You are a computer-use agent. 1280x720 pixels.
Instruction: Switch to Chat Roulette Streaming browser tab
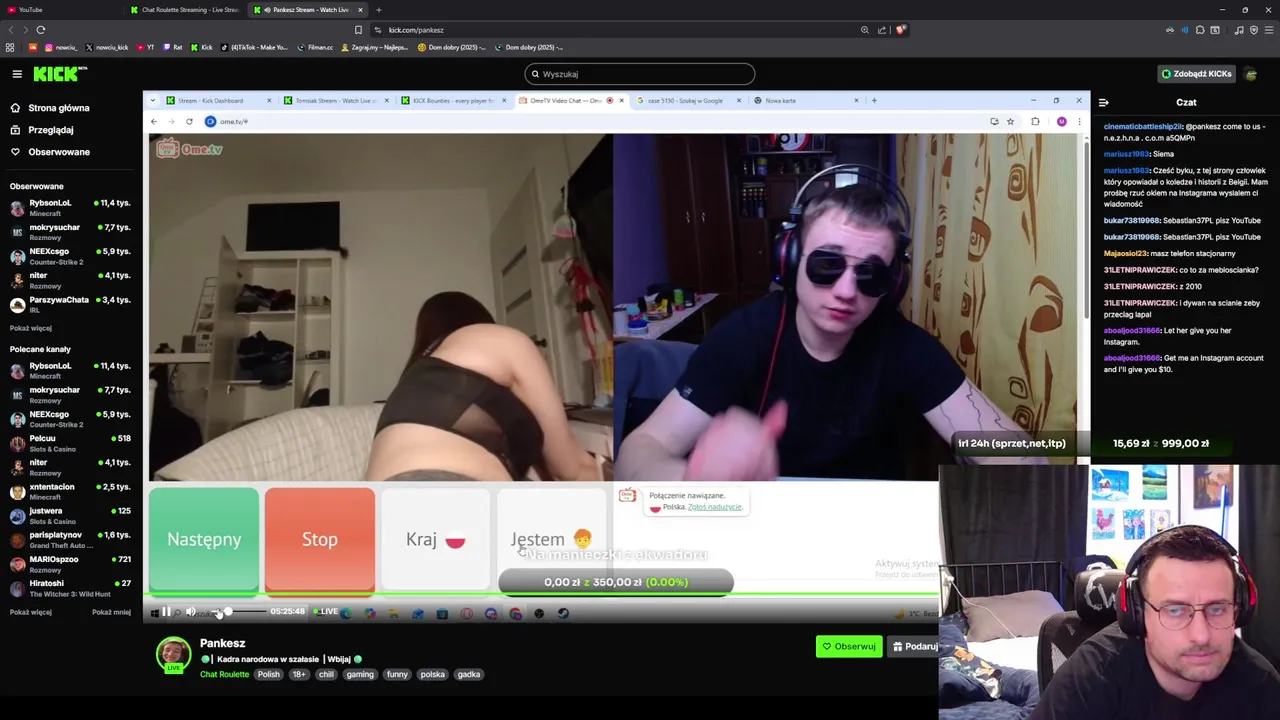pos(185,10)
